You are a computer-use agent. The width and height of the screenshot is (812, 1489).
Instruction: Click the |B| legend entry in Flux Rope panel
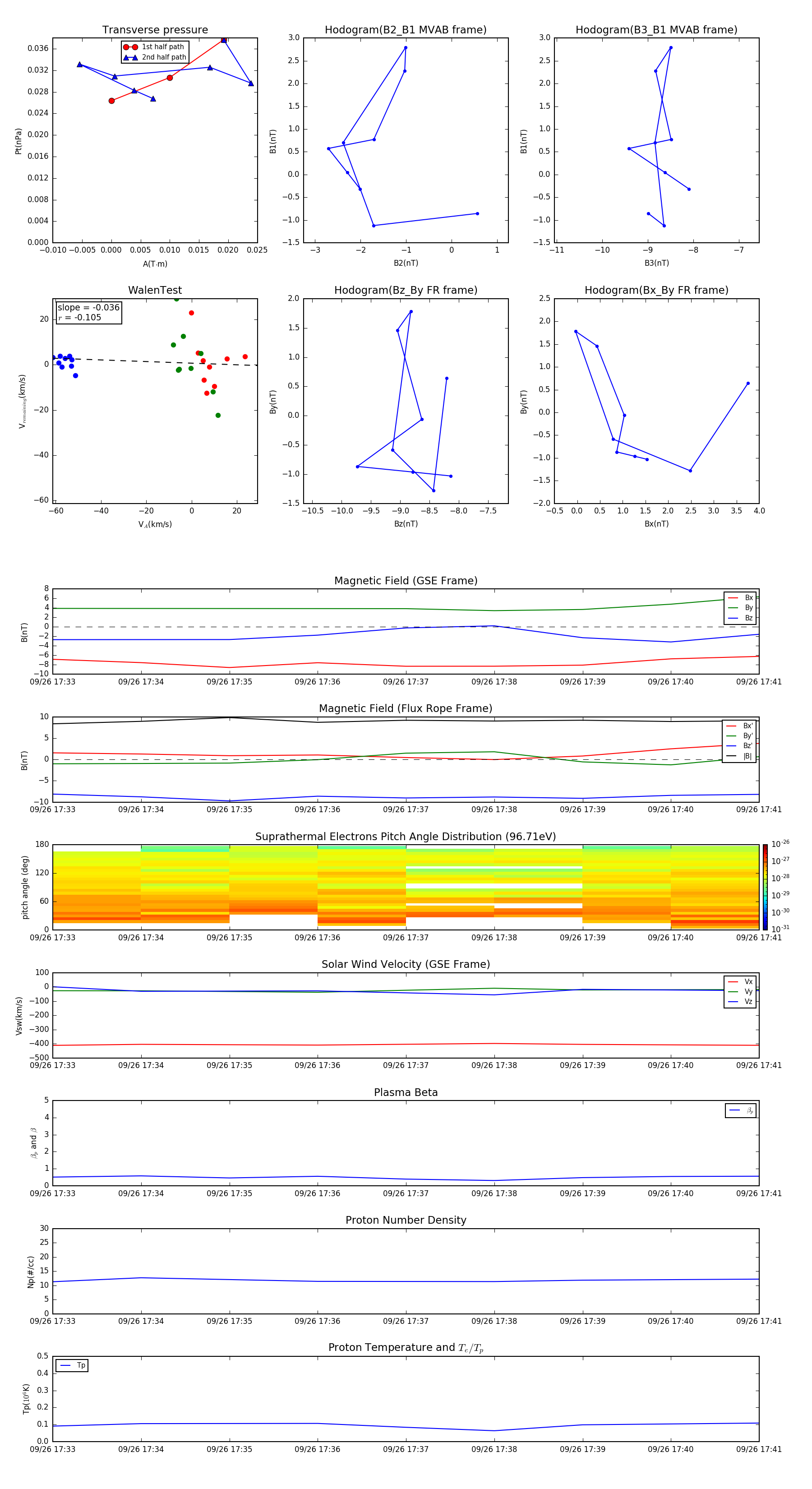click(739, 756)
